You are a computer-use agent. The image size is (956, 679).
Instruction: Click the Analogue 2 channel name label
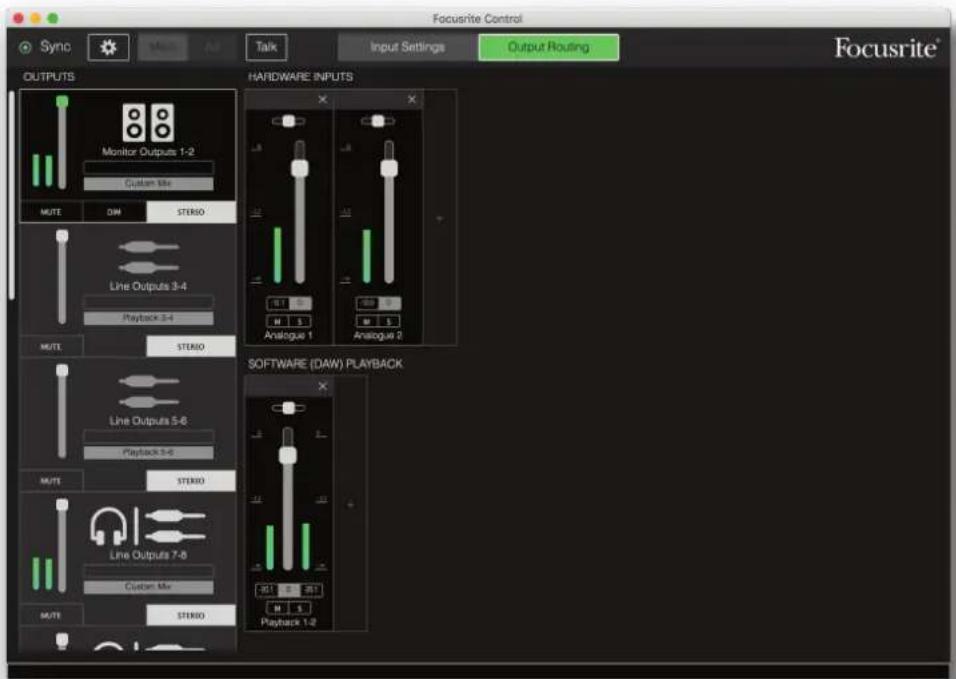click(x=377, y=336)
